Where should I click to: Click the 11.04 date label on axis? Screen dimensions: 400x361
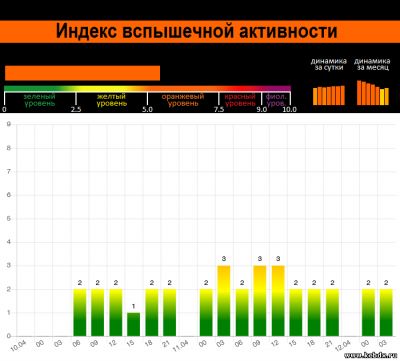[181, 346]
